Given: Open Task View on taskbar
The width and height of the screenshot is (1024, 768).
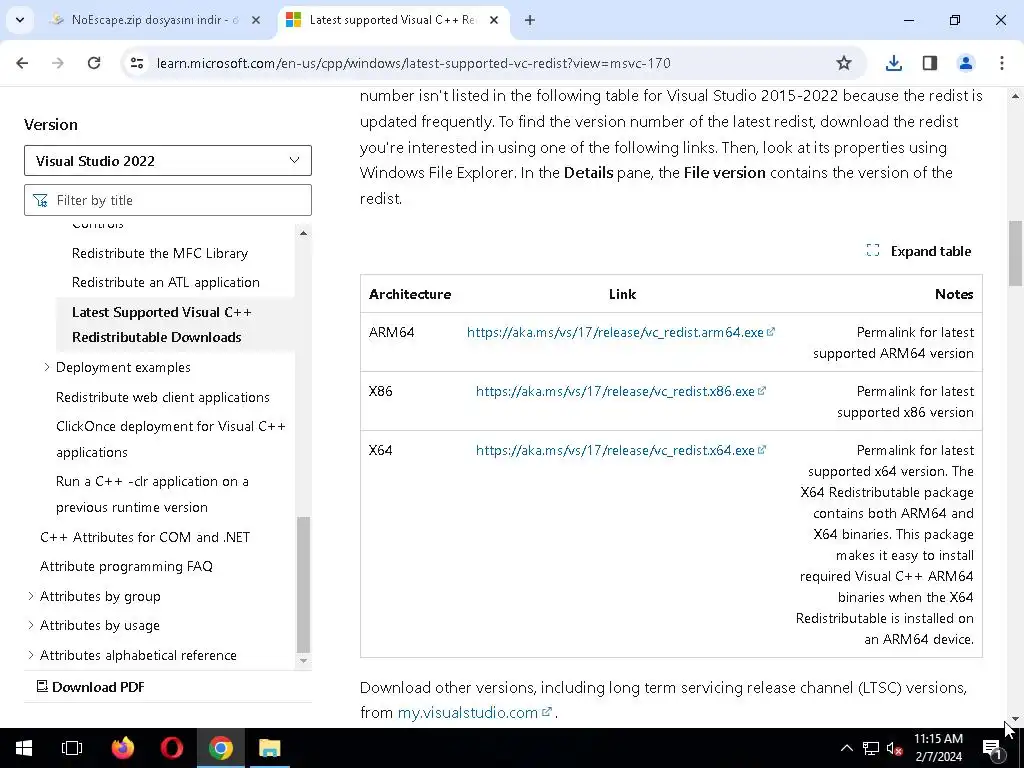Looking at the screenshot, I should pyautogui.click(x=72, y=748).
